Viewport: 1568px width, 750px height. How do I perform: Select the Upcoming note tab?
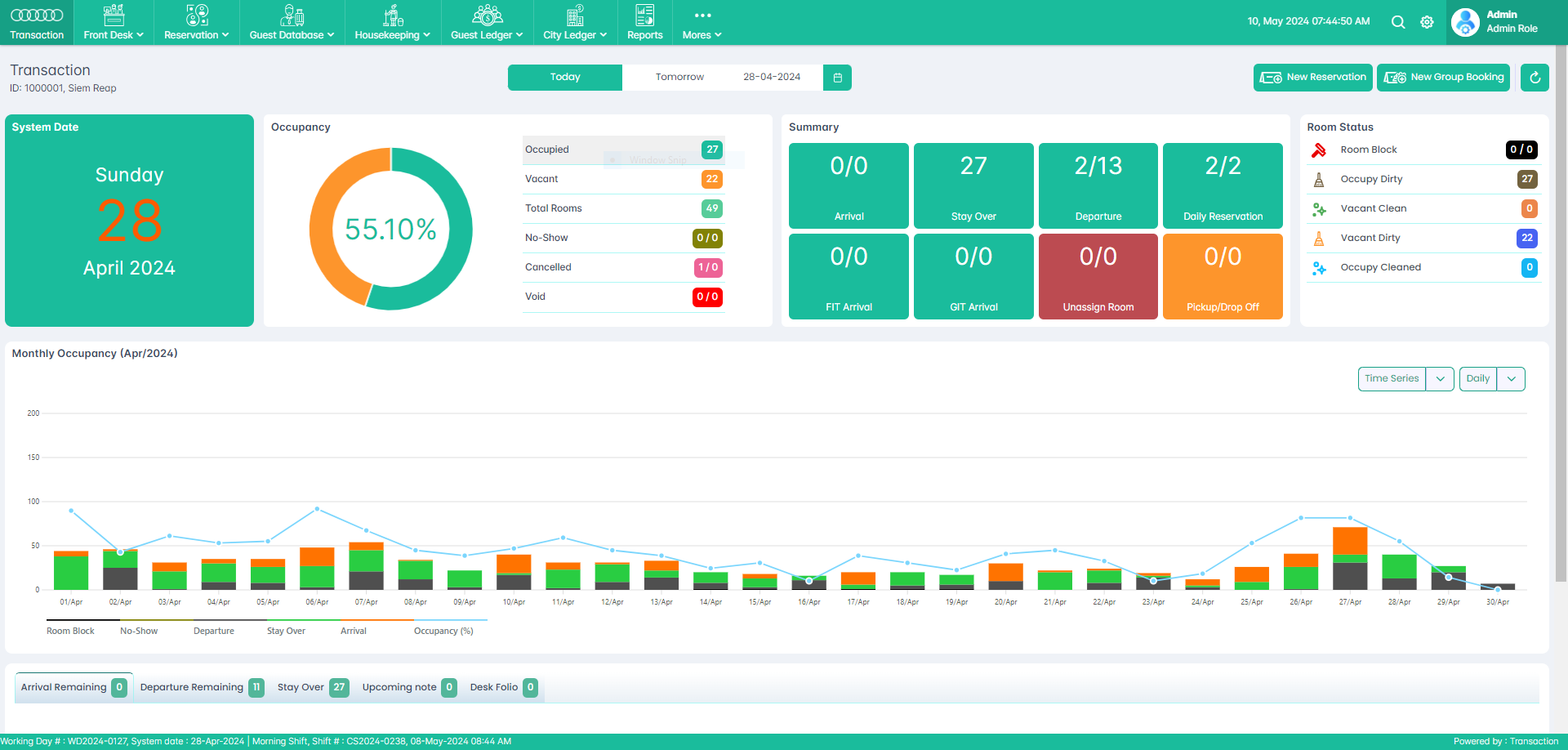[x=409, y=687]
